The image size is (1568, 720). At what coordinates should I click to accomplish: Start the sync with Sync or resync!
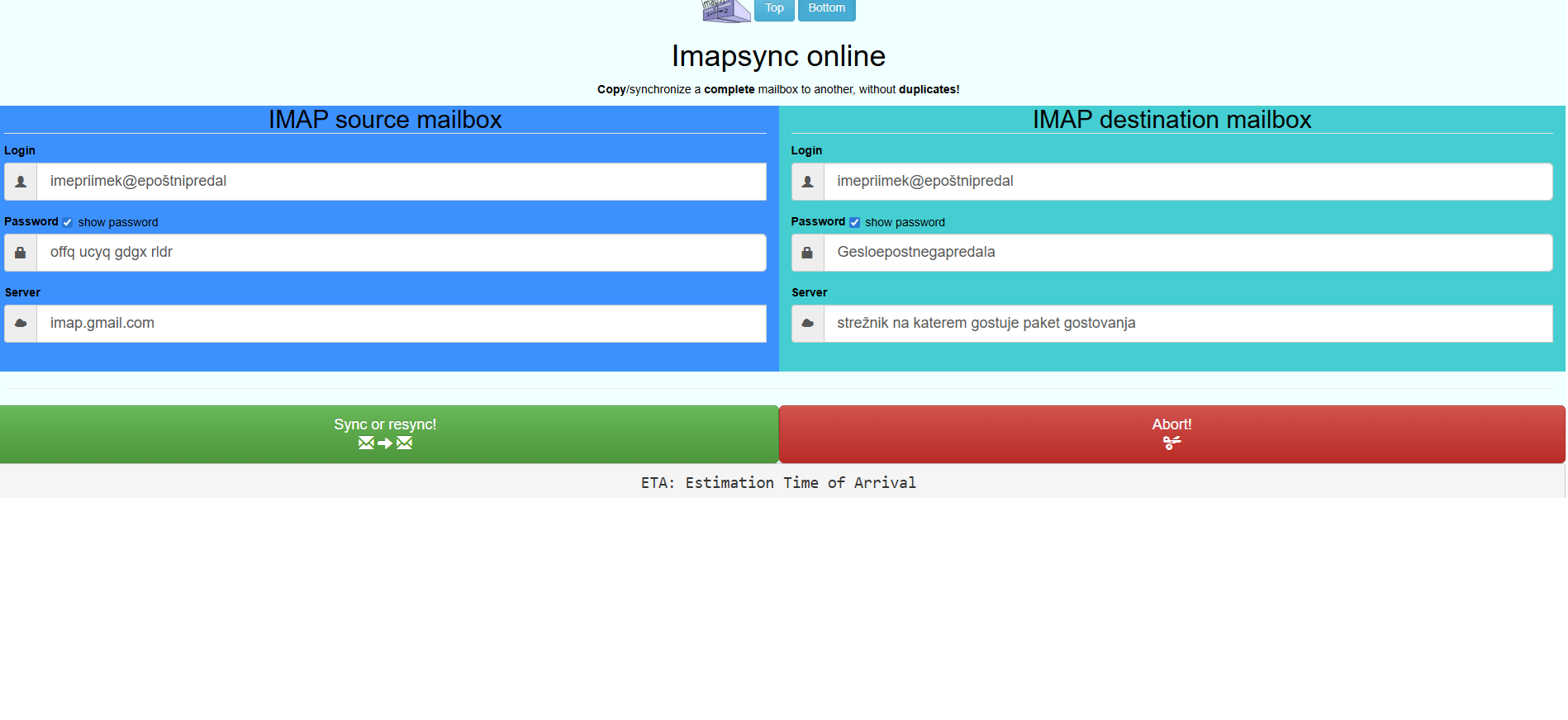[385, 433]
